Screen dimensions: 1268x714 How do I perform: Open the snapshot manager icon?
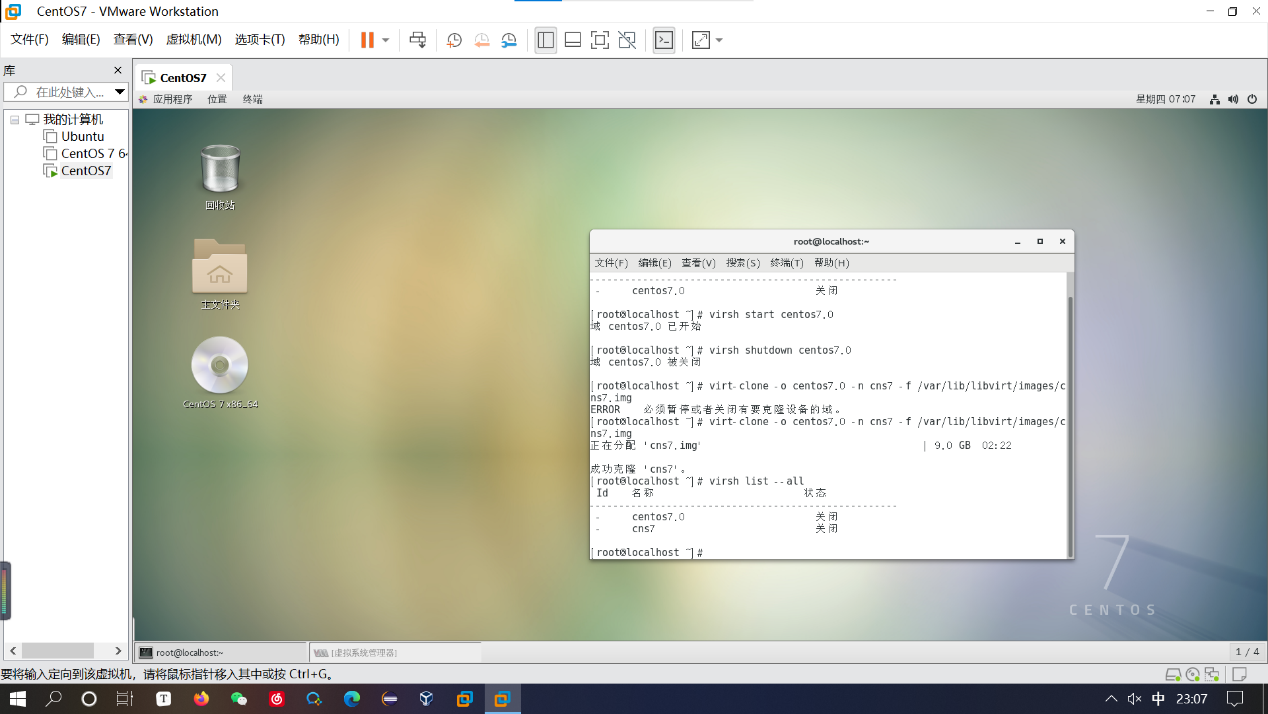click(509, 40)
